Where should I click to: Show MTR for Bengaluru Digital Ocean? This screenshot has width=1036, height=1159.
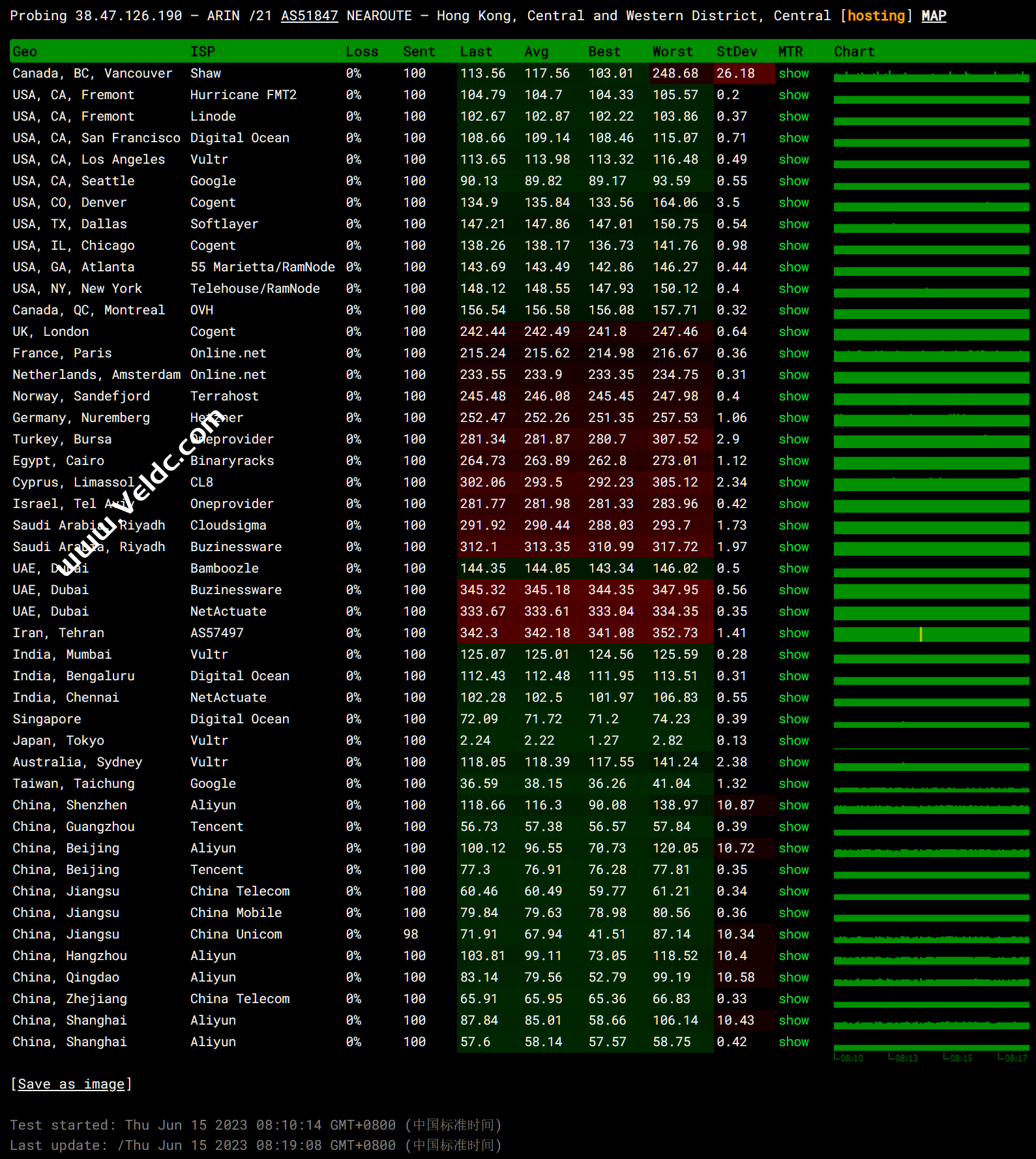pyautogui.click(x=793, y=676)
